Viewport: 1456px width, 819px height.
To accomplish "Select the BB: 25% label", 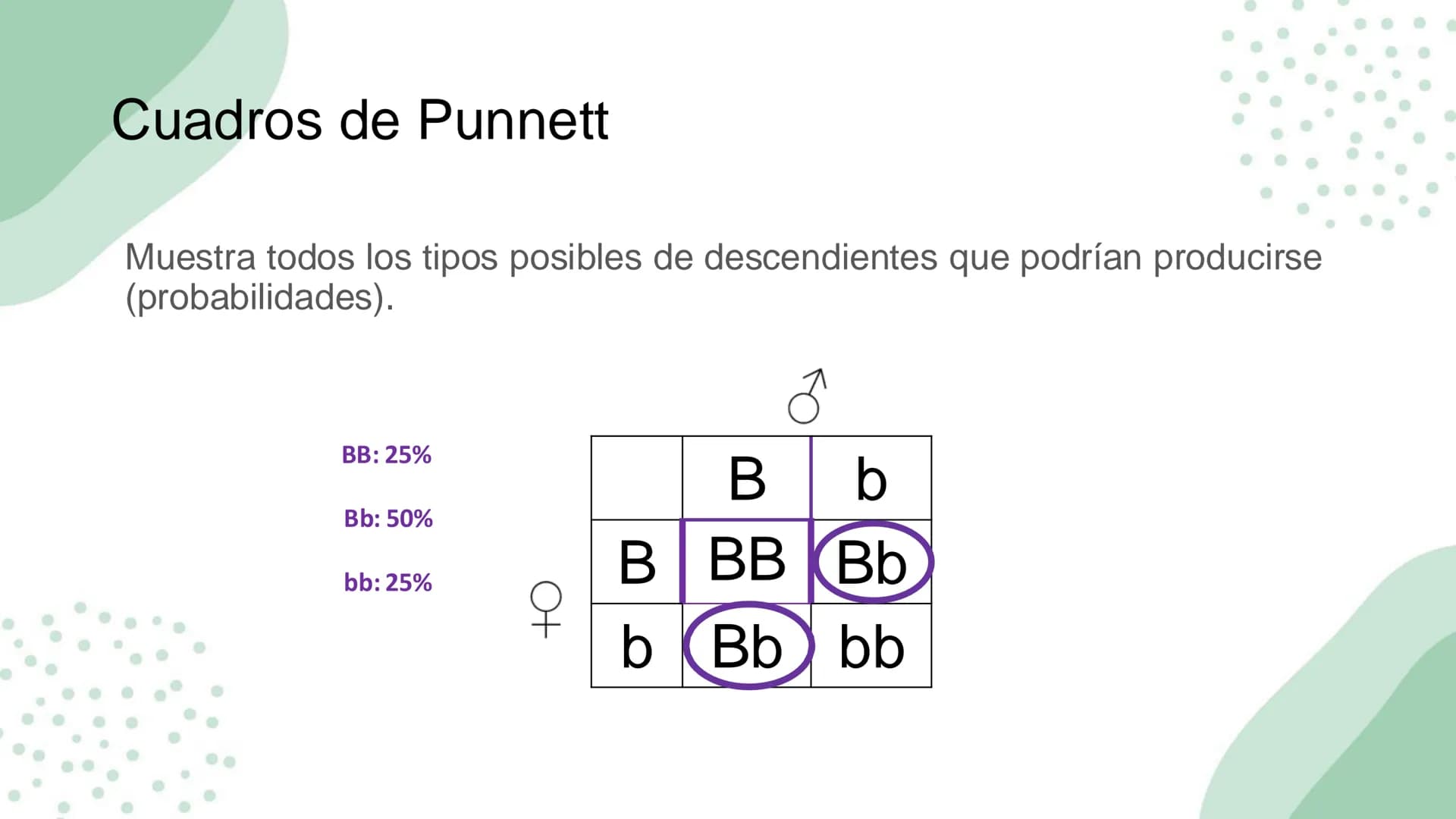I will pyautogui.click(x=387, y=455).
